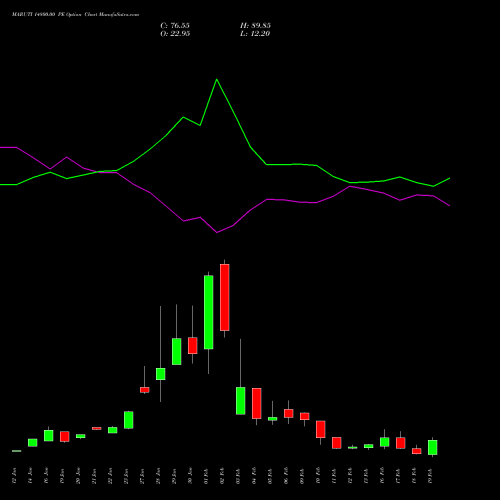Click the tall red candle above 02 Feb

click(225, 297)
